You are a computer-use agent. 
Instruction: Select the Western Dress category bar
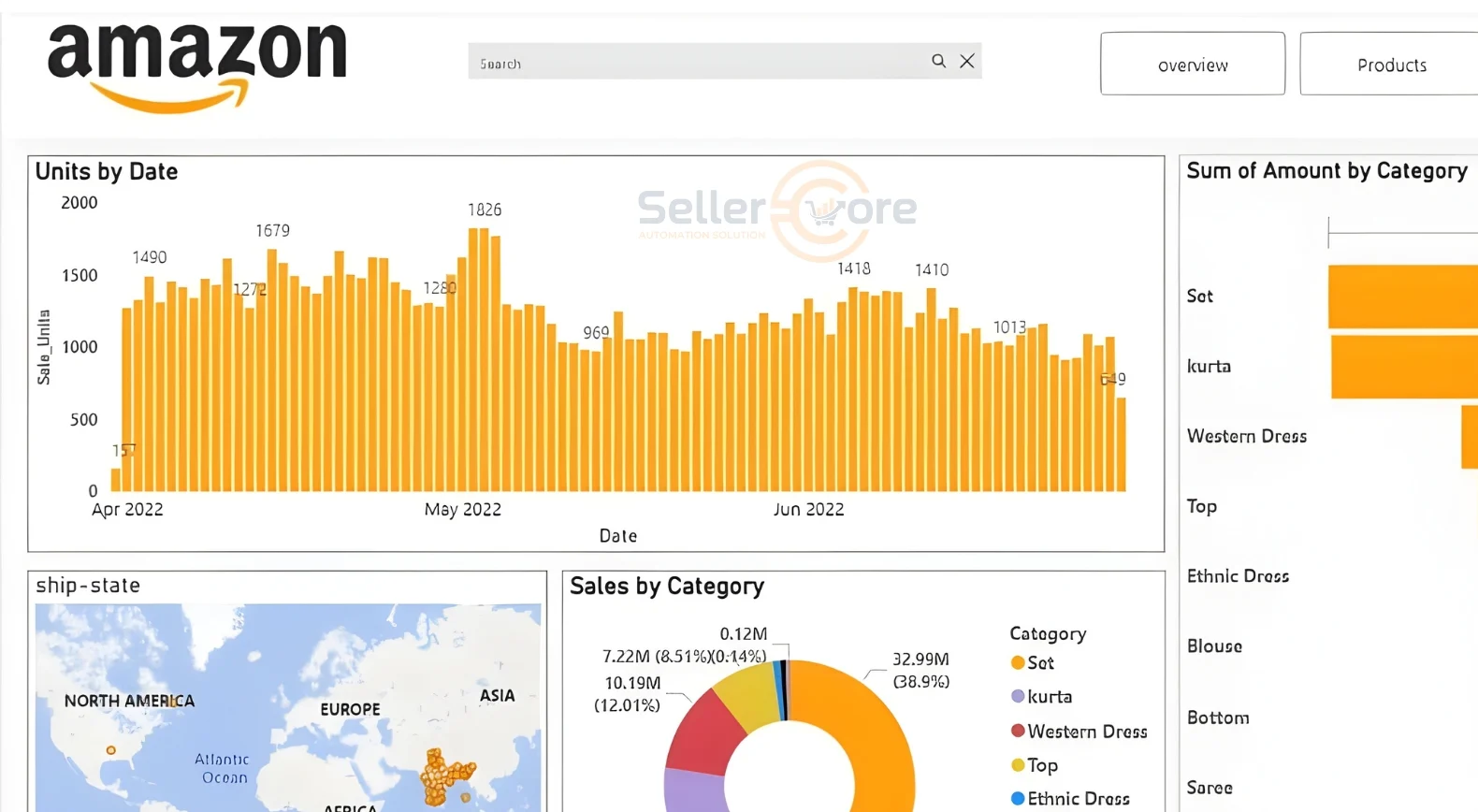(x=1470, y=437)
